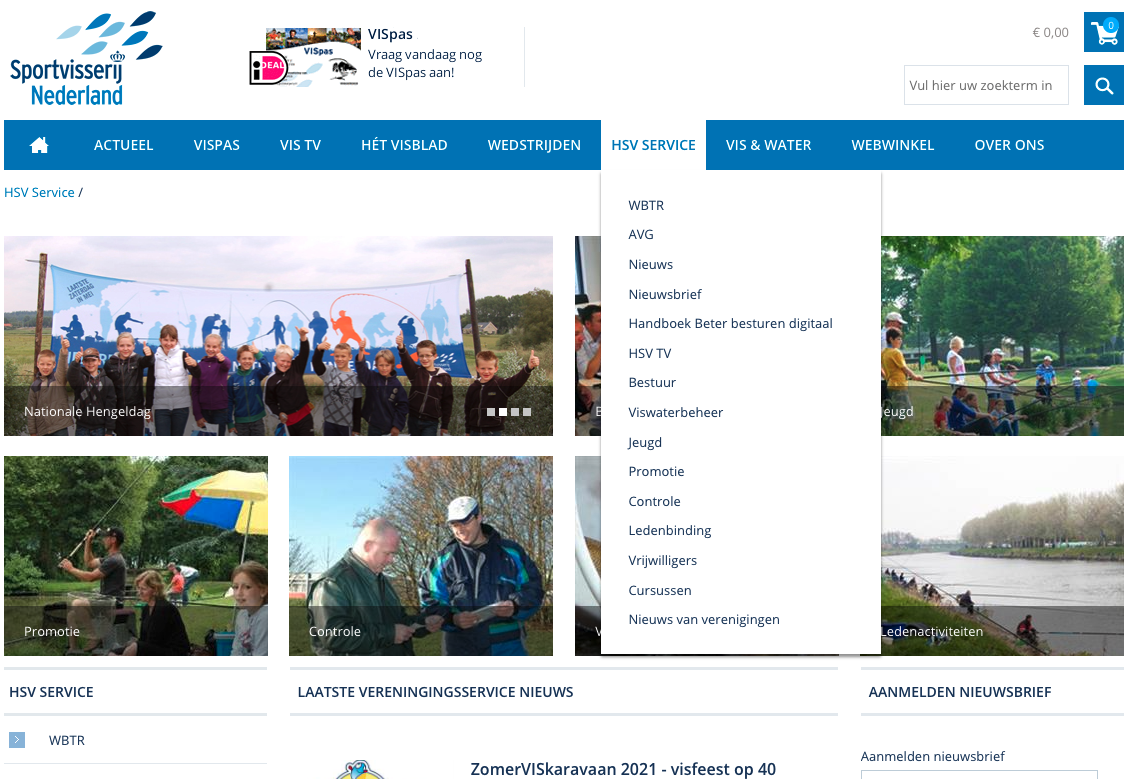Open the ZomerVISkaravaan 2021 news article

(622, 769)
